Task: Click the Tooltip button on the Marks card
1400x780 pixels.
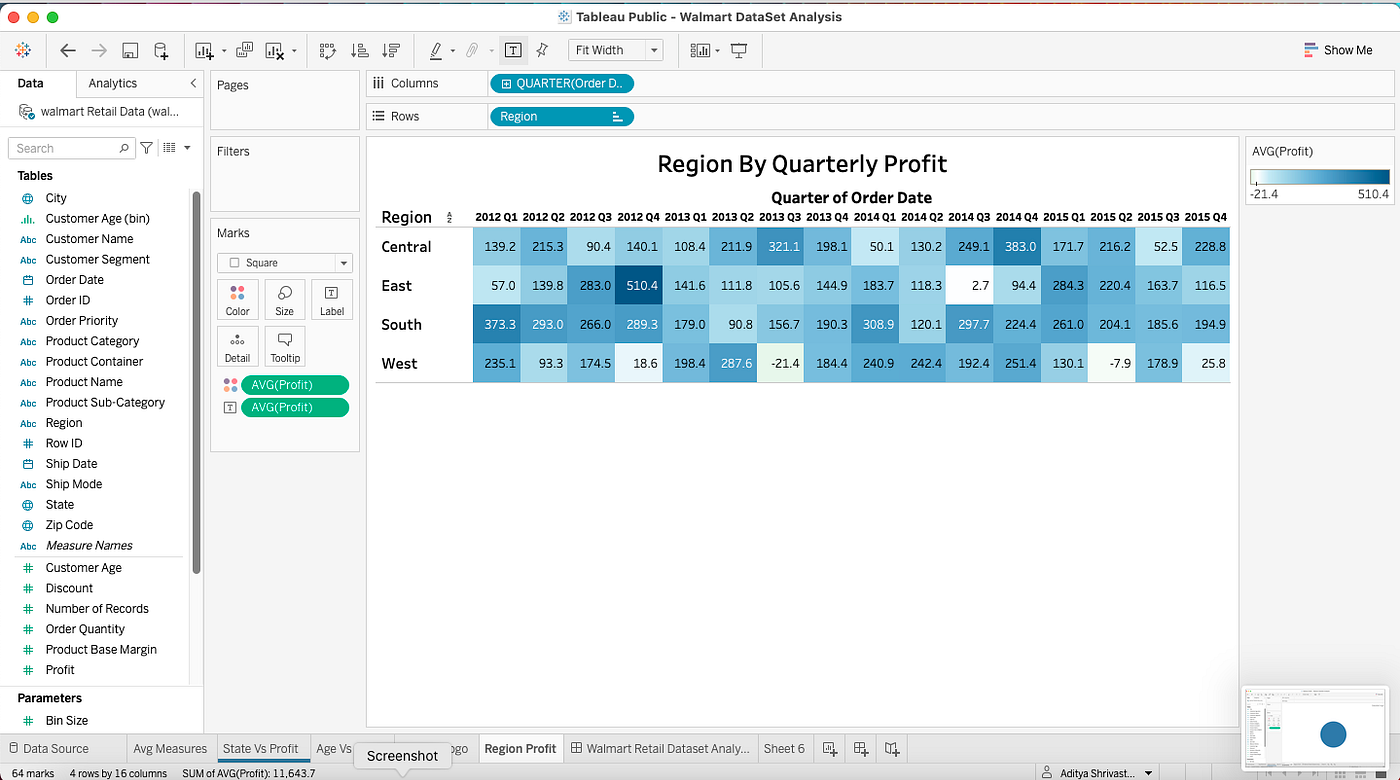Action: [x=285, y=345]
